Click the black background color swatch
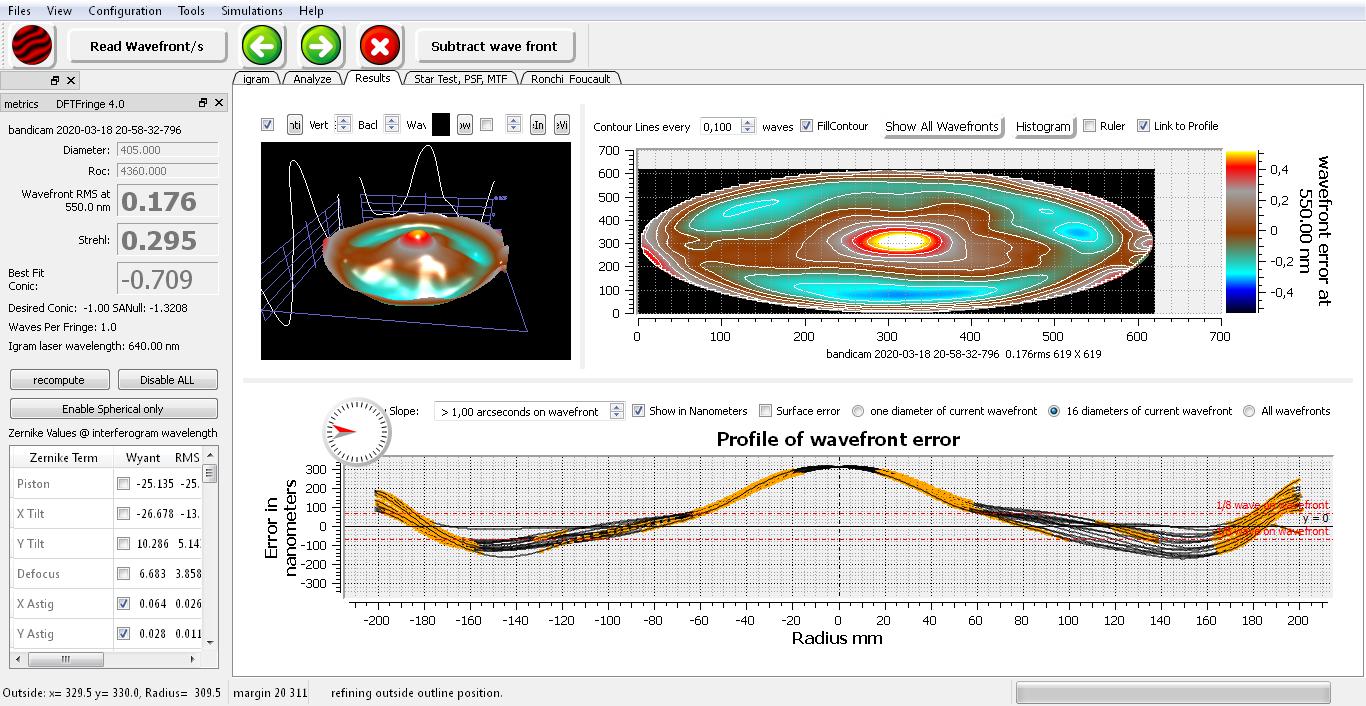Screen dimensions: 1366x706 [441, 125]
